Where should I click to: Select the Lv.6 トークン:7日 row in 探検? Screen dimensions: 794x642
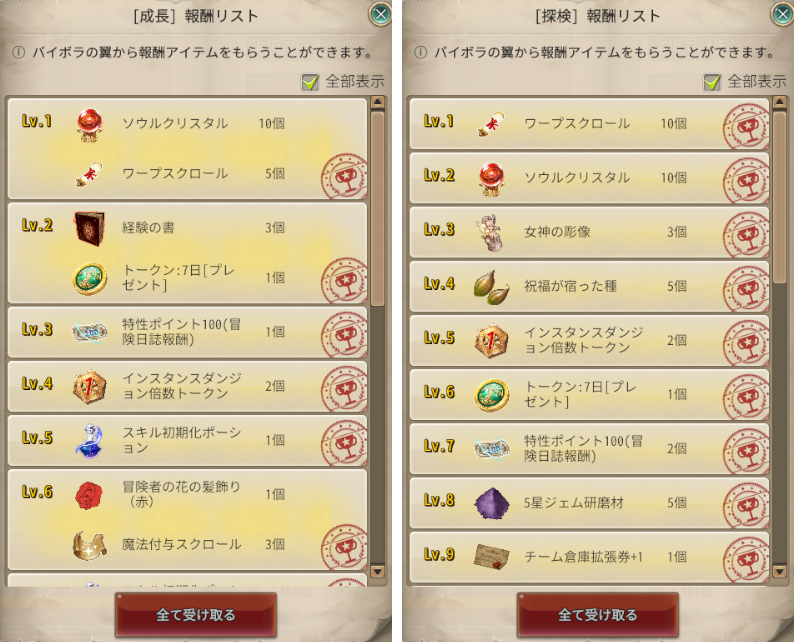click(x=589, y=394)
